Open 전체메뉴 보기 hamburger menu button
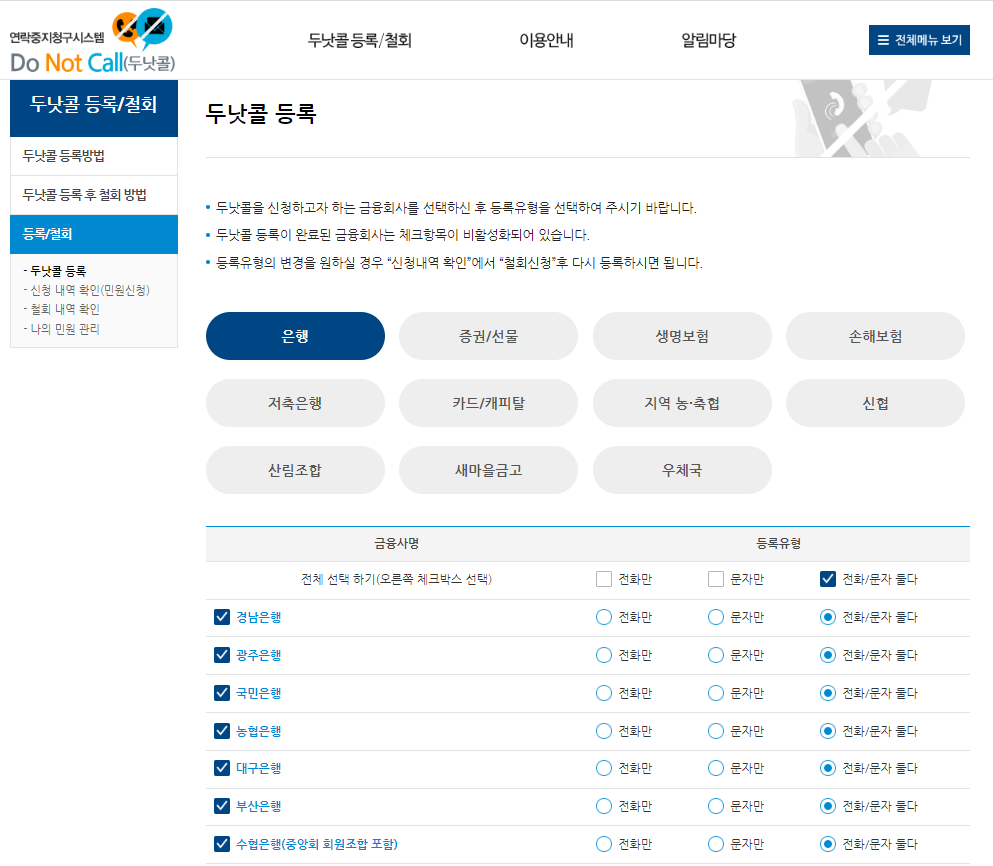The height and width of the screenshot is (866, 993). (x=919, y=40)
